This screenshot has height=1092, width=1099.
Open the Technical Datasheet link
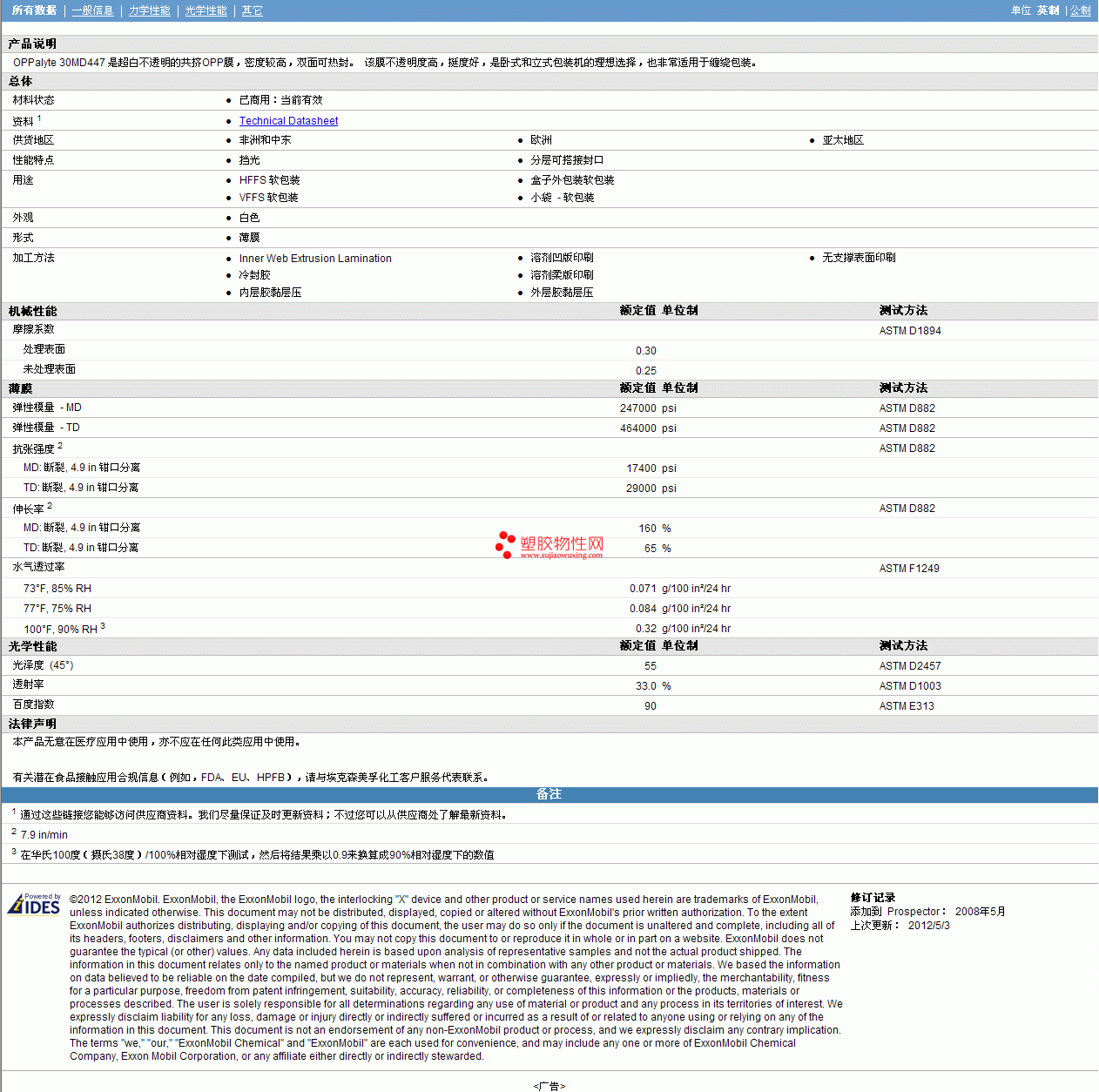(288, 121)
